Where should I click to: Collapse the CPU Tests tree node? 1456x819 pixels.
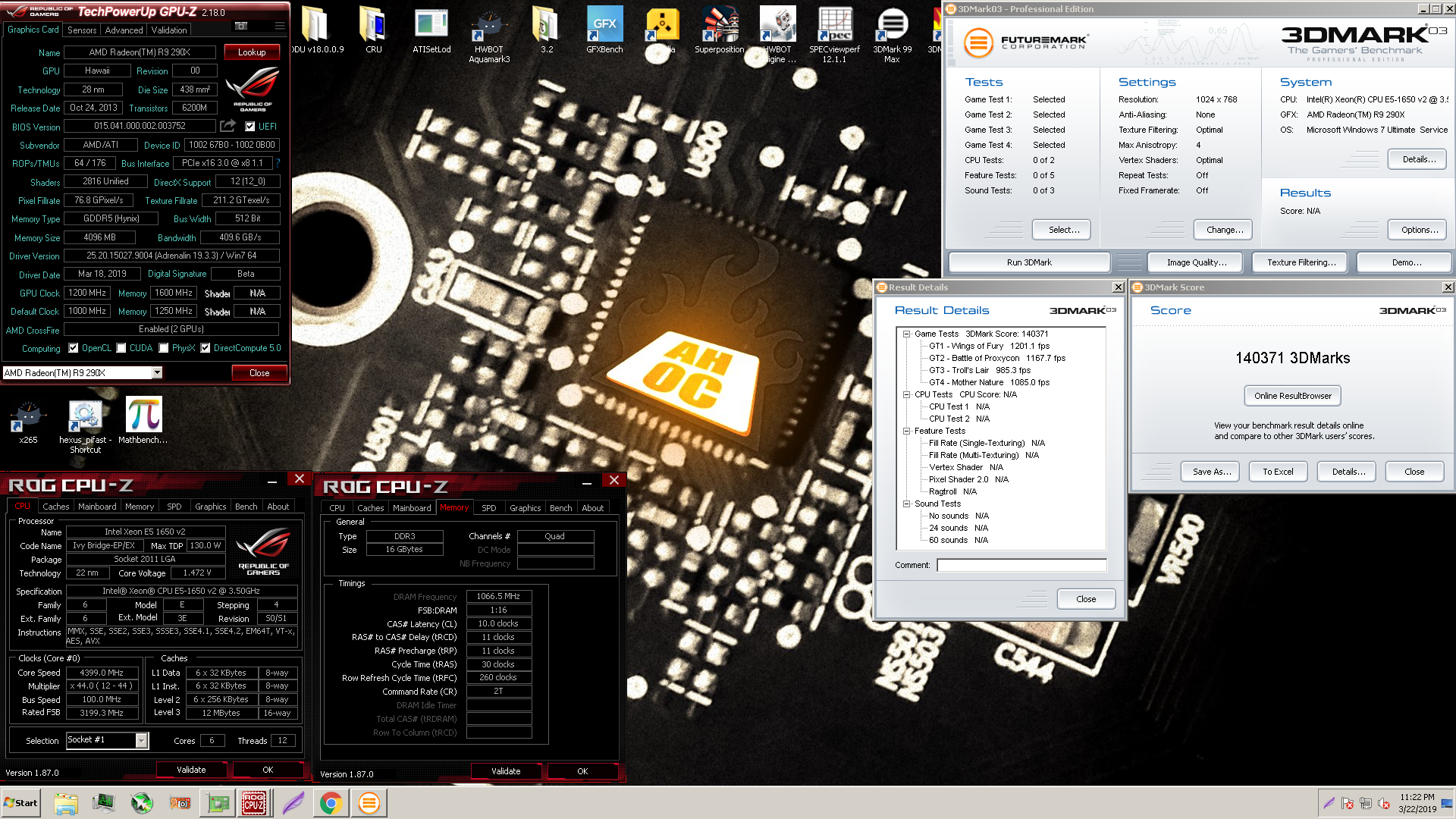[906, 394]
